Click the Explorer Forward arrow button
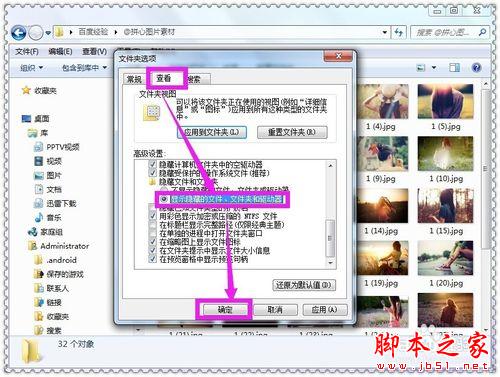 36,33
